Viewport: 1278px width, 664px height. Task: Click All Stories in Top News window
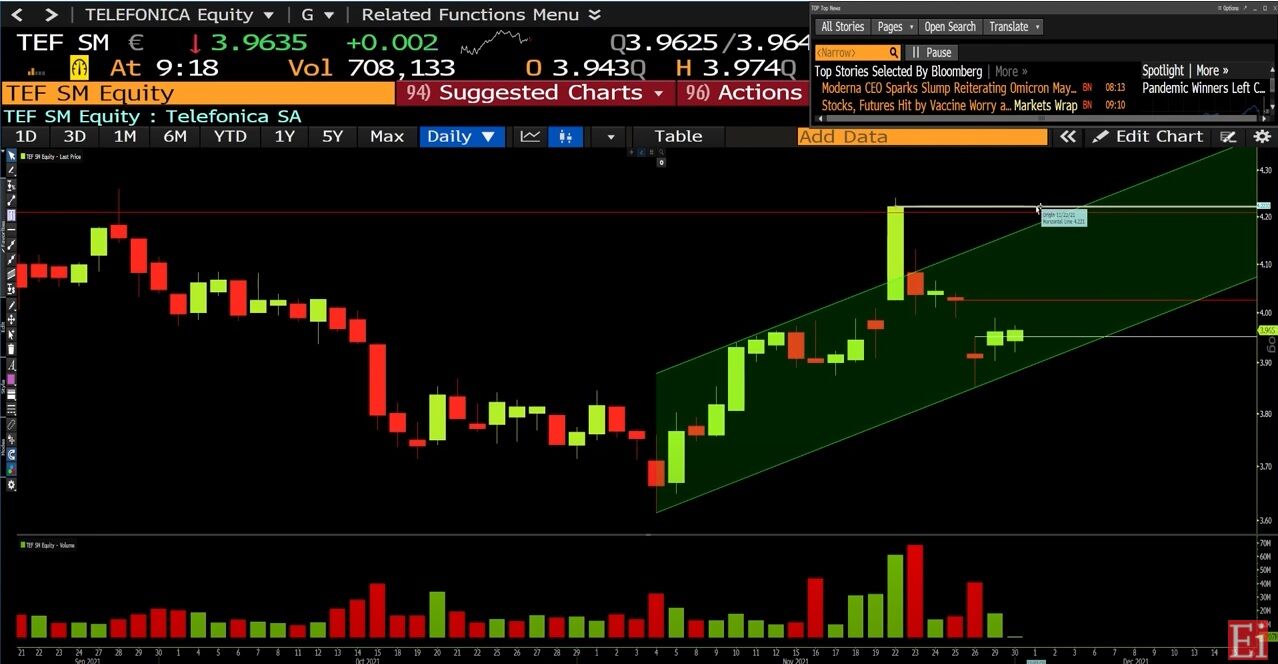coord(842,27)
